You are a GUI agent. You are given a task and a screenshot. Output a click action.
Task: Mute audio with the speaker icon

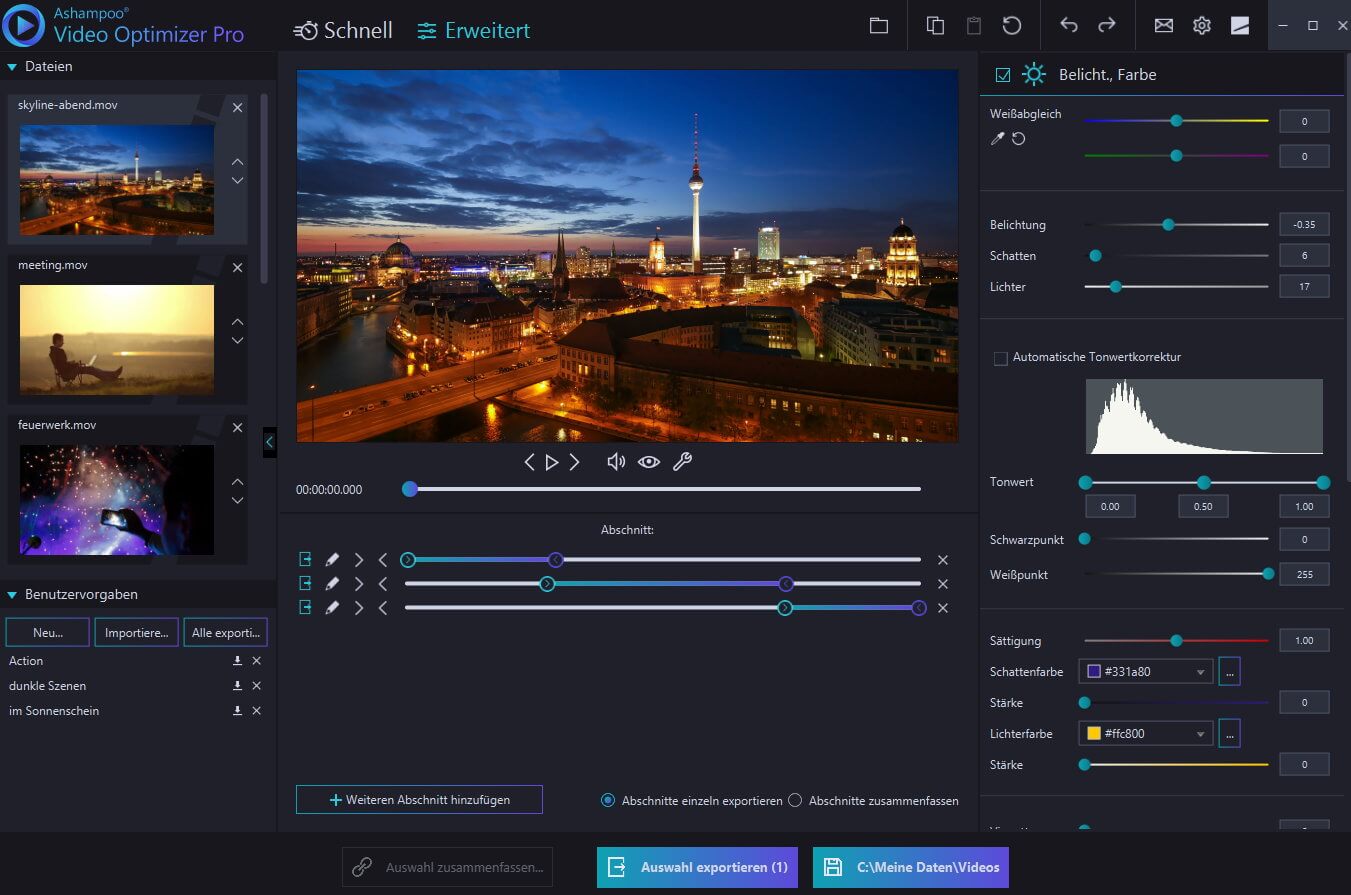pos(616,462)
